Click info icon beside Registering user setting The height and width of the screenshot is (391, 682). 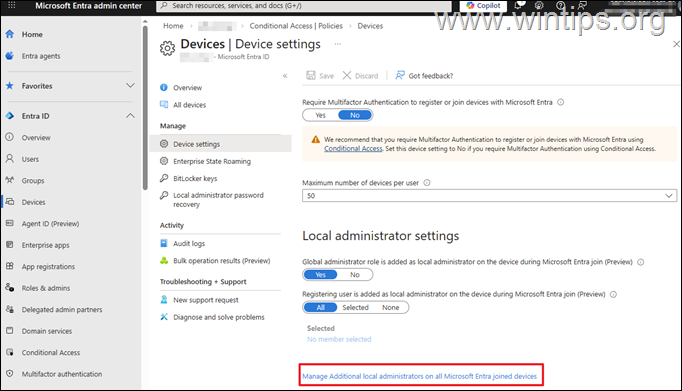tap(613, 294)
